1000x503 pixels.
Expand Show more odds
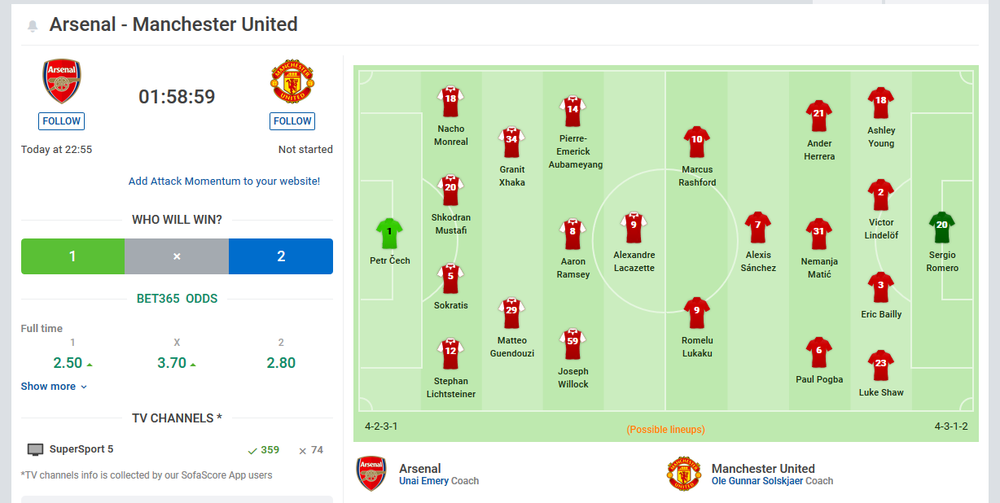[x=54, y=386]
